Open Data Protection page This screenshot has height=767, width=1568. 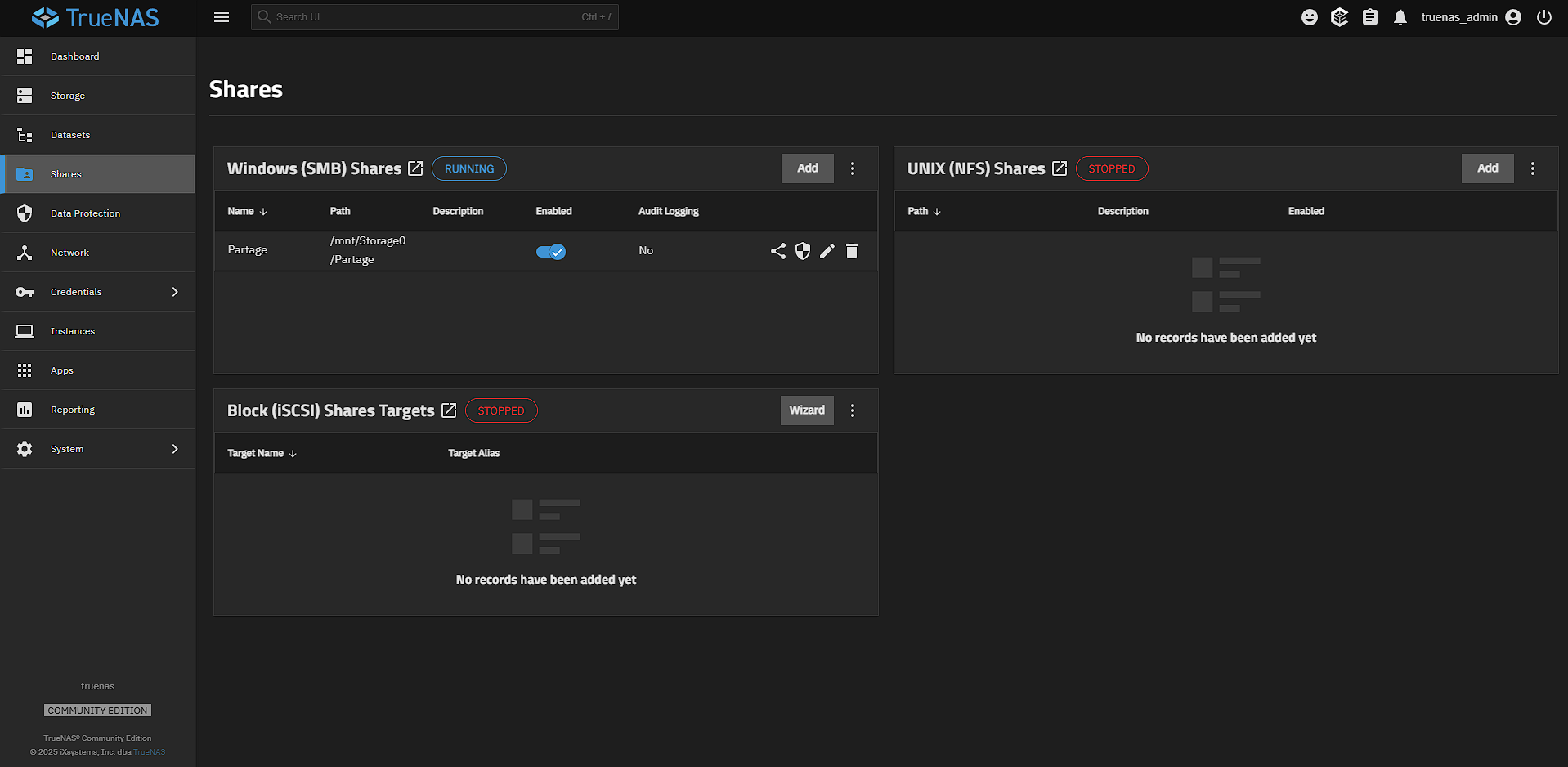click(x=98, y=213)
